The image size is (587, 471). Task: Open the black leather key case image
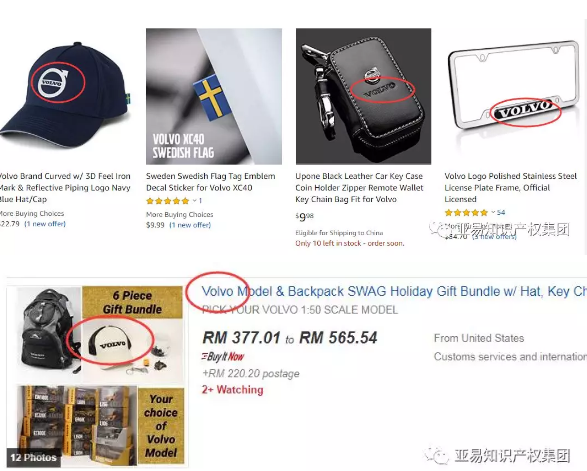pos(363,96)
